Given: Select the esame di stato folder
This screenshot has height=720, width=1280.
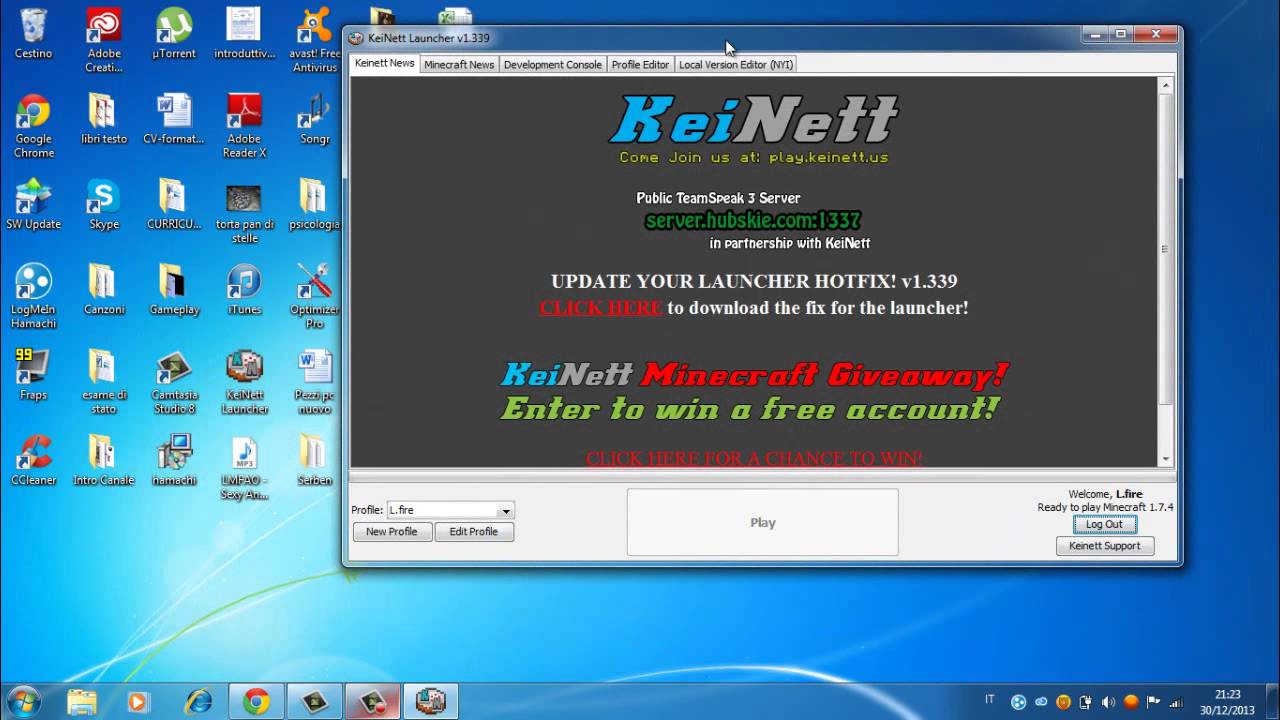Looking at the screenshot, I should click(x=104, y=381).
